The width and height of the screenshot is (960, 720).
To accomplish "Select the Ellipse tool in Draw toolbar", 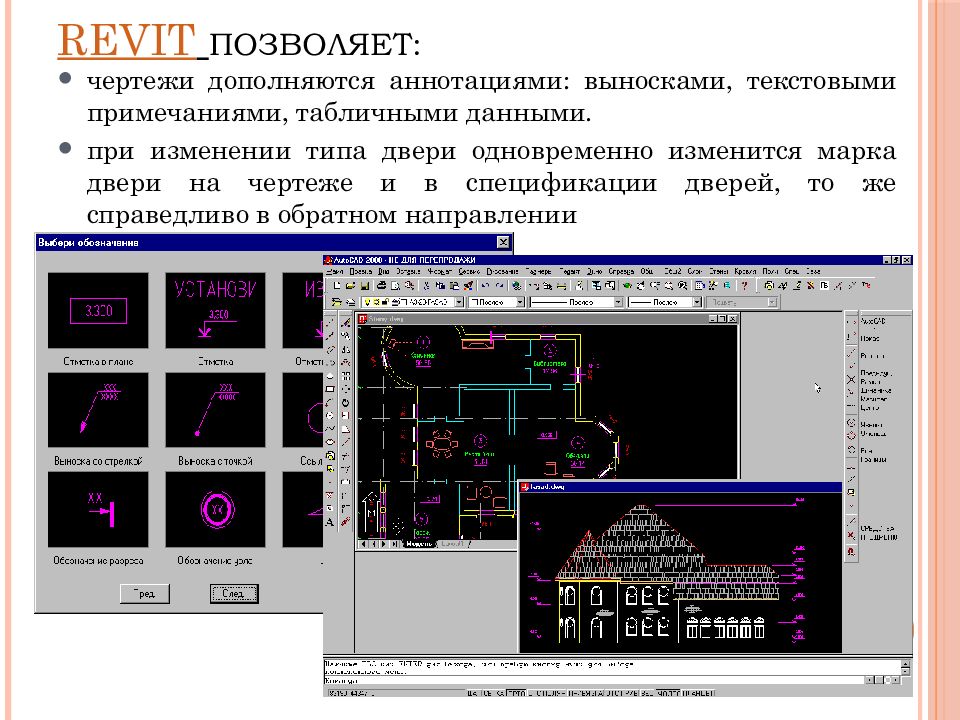I will [x=331, y=442].
